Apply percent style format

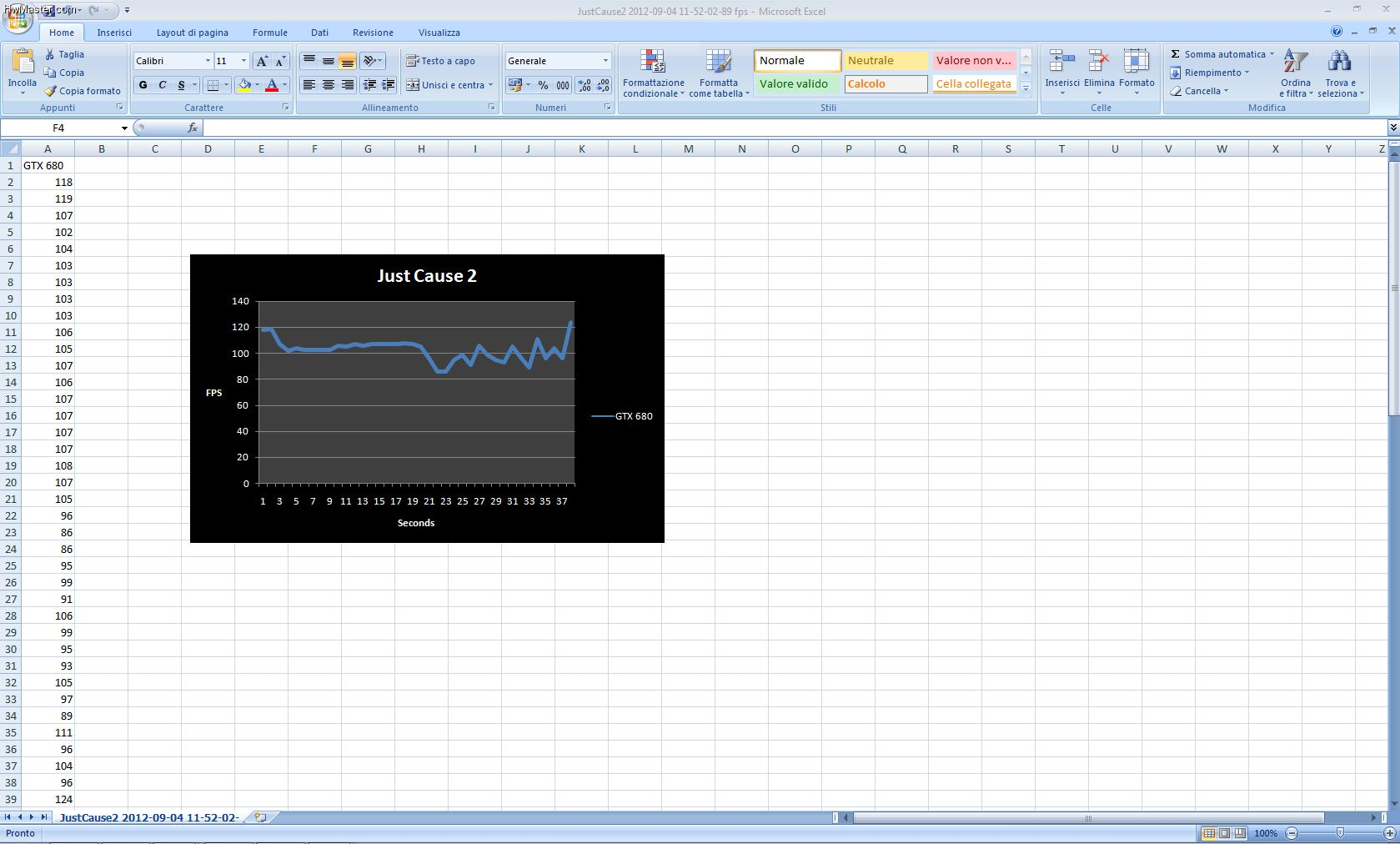(544, 85)
